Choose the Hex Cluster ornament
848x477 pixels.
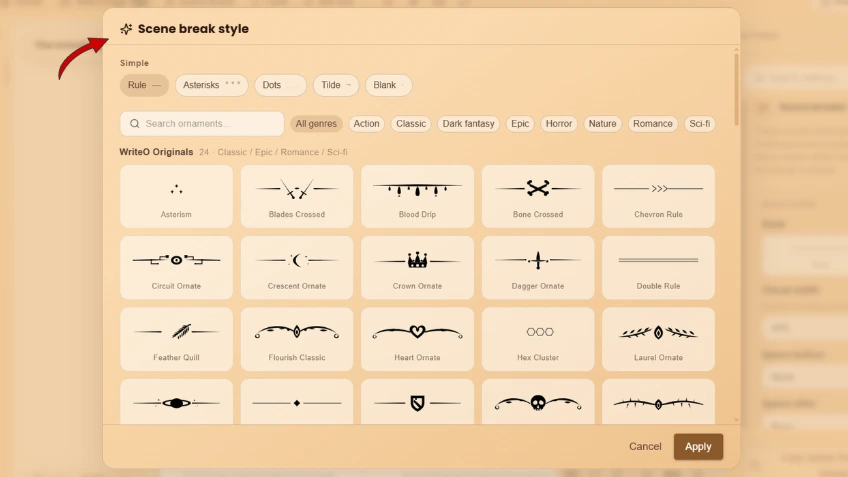[x=538, y=339]
